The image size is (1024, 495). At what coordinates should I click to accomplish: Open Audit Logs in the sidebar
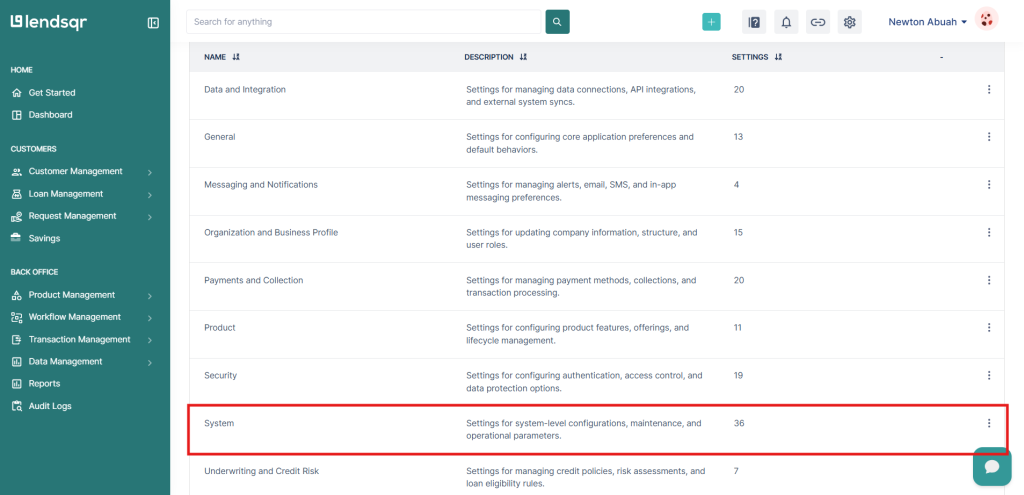[50, 406]
